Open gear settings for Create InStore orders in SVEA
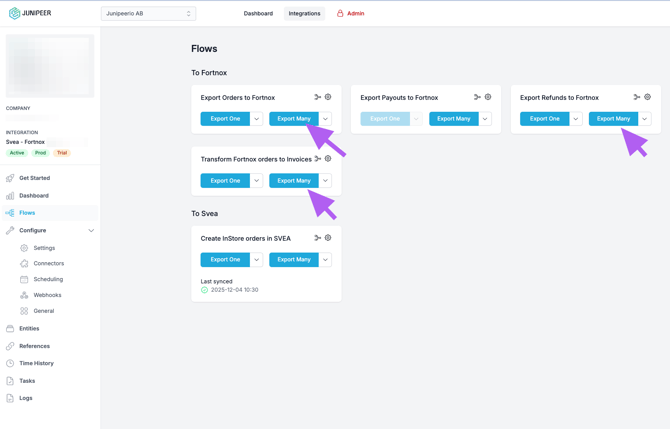The image size is (670, 429). tap(328, 238)
